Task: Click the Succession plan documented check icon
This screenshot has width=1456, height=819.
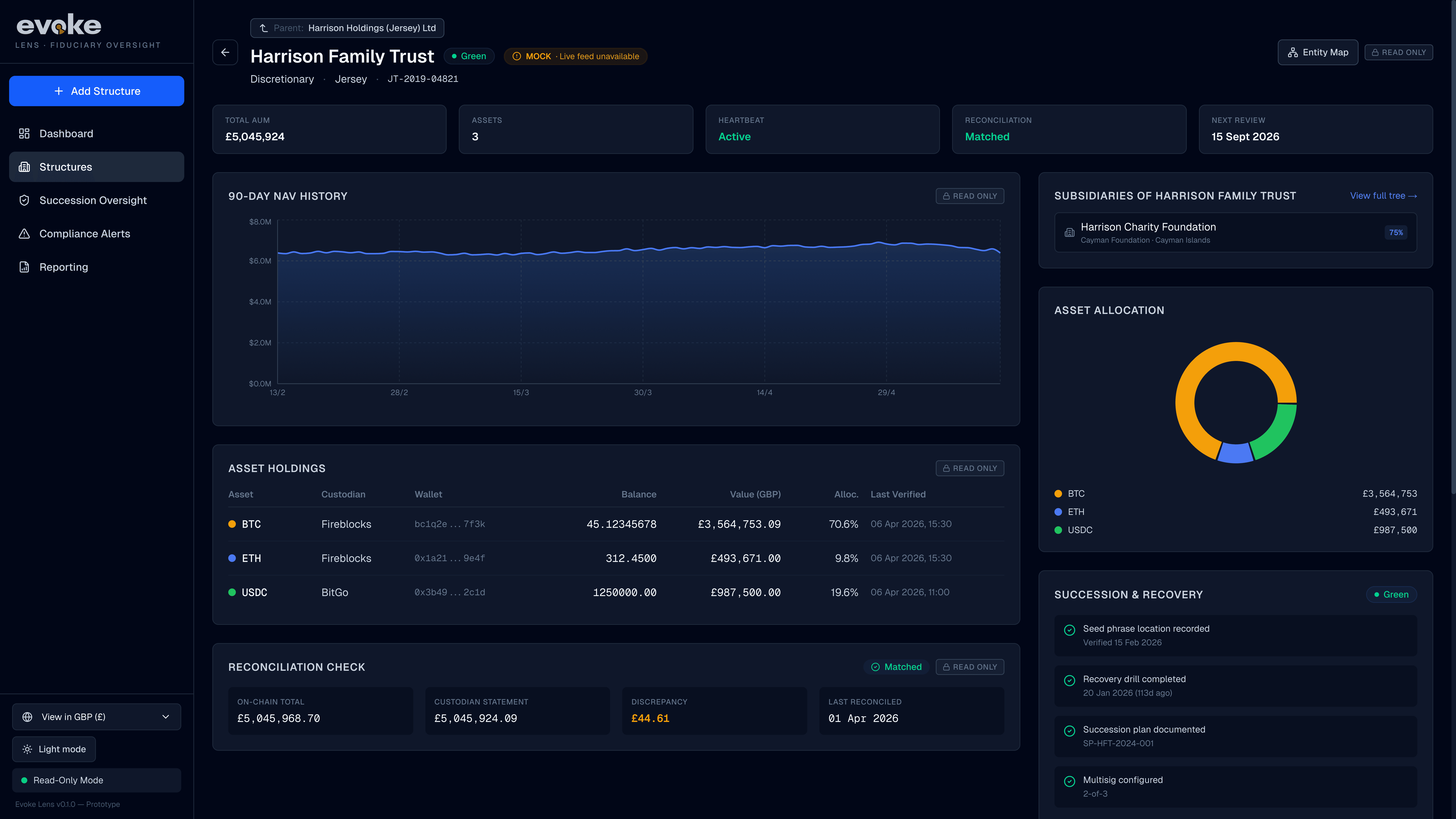Action: [1069, 731]
